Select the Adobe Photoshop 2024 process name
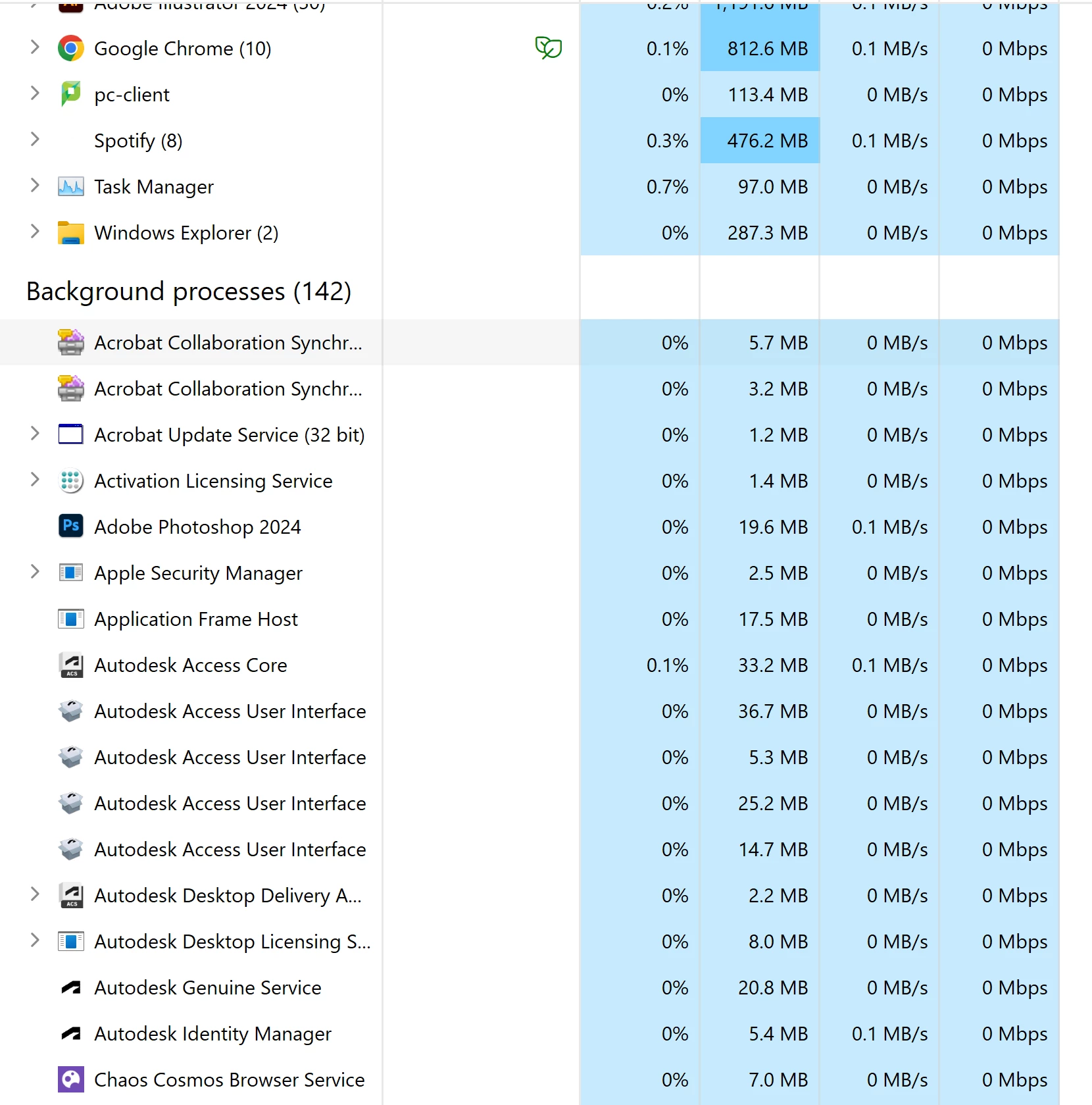 click(197, 527)
